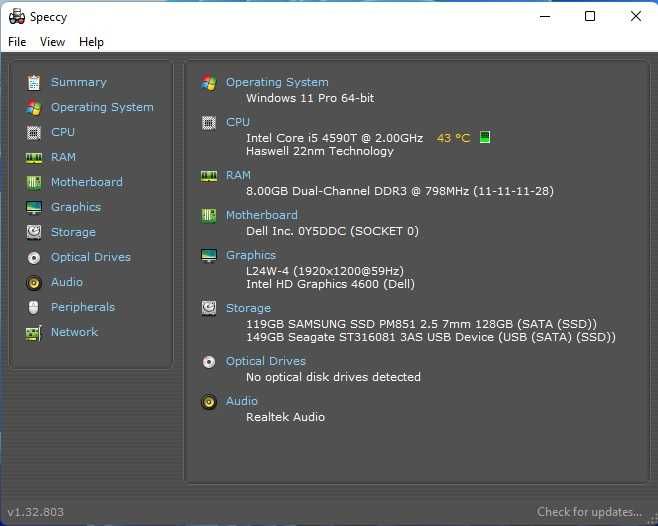Click the 149GB Seagate ST316081 USB line
Image resolution: width=658 pixels, height=526 pixels.
[431, 337]
